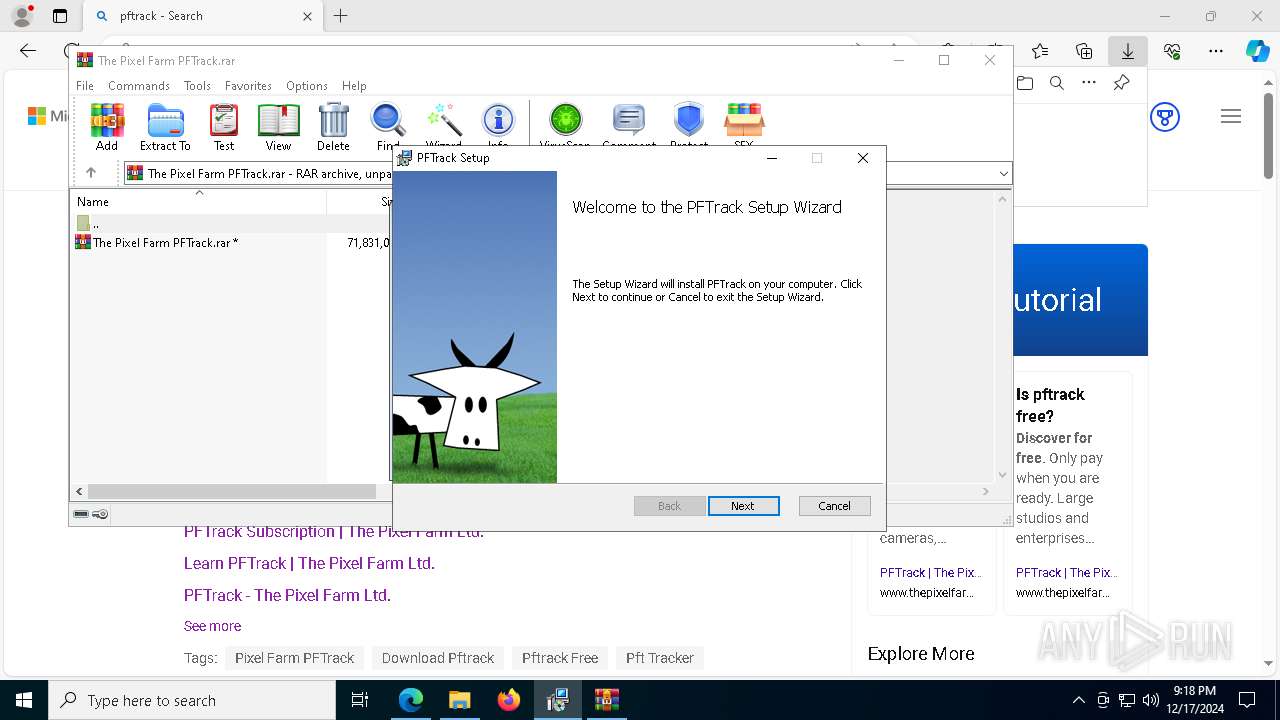Open File Explorer from taskbar
This screenshot has width=1280, height=720.
(x=460, y=700)
